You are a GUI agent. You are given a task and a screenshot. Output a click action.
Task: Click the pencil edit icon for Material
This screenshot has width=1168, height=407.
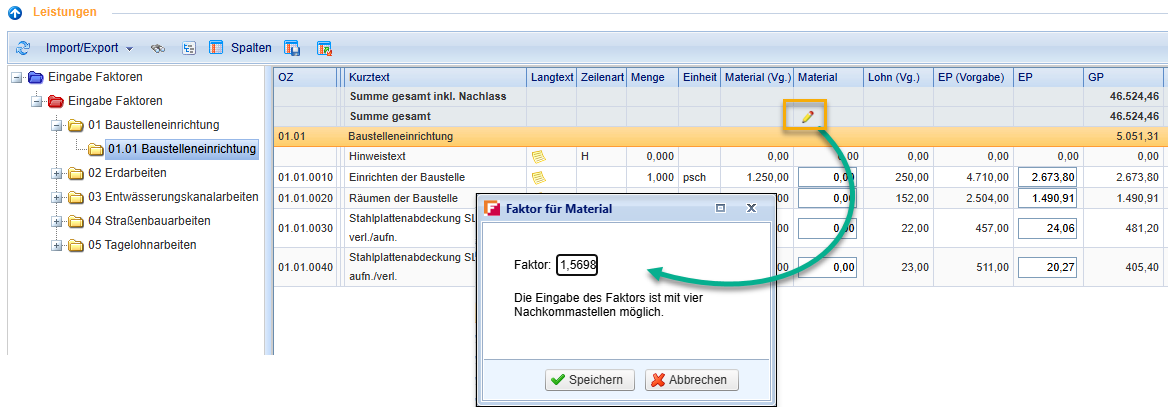click(x=808, y=117)
